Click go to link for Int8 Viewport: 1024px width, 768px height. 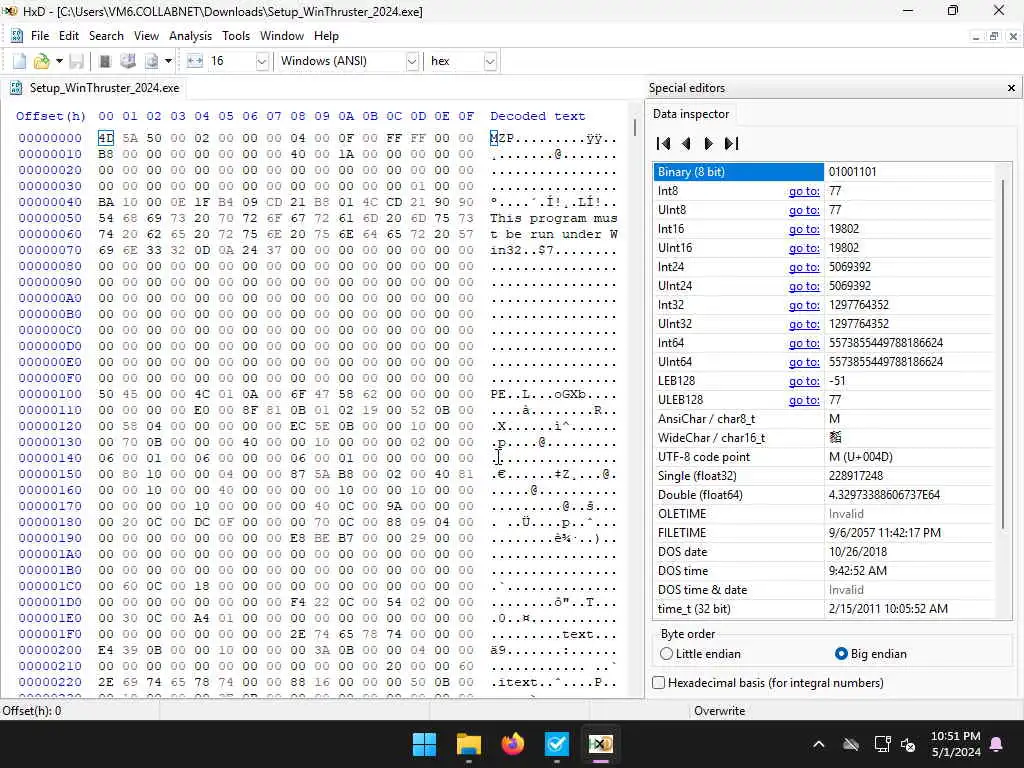tap(804, 191)
